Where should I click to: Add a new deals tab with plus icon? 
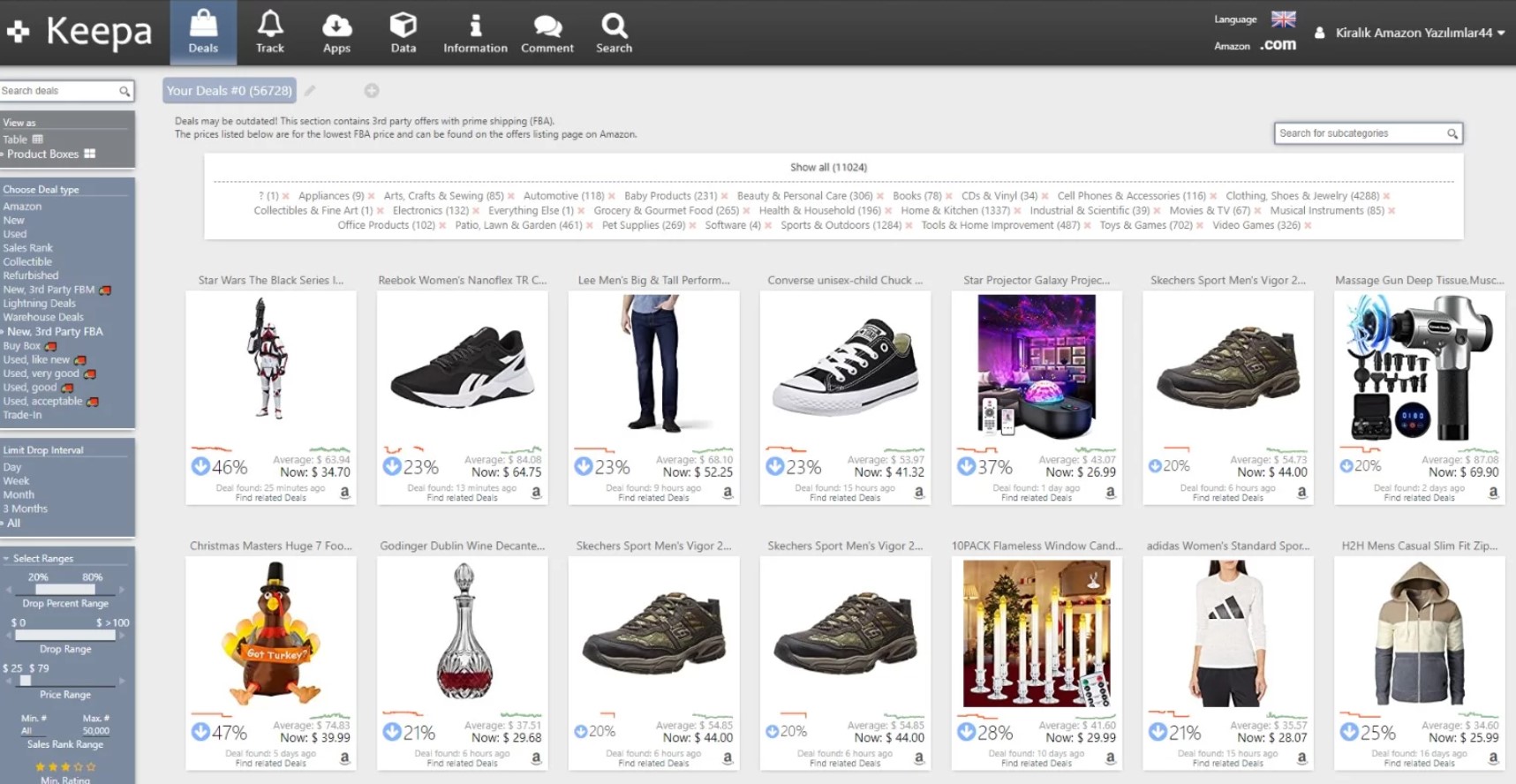pos(372,90)
